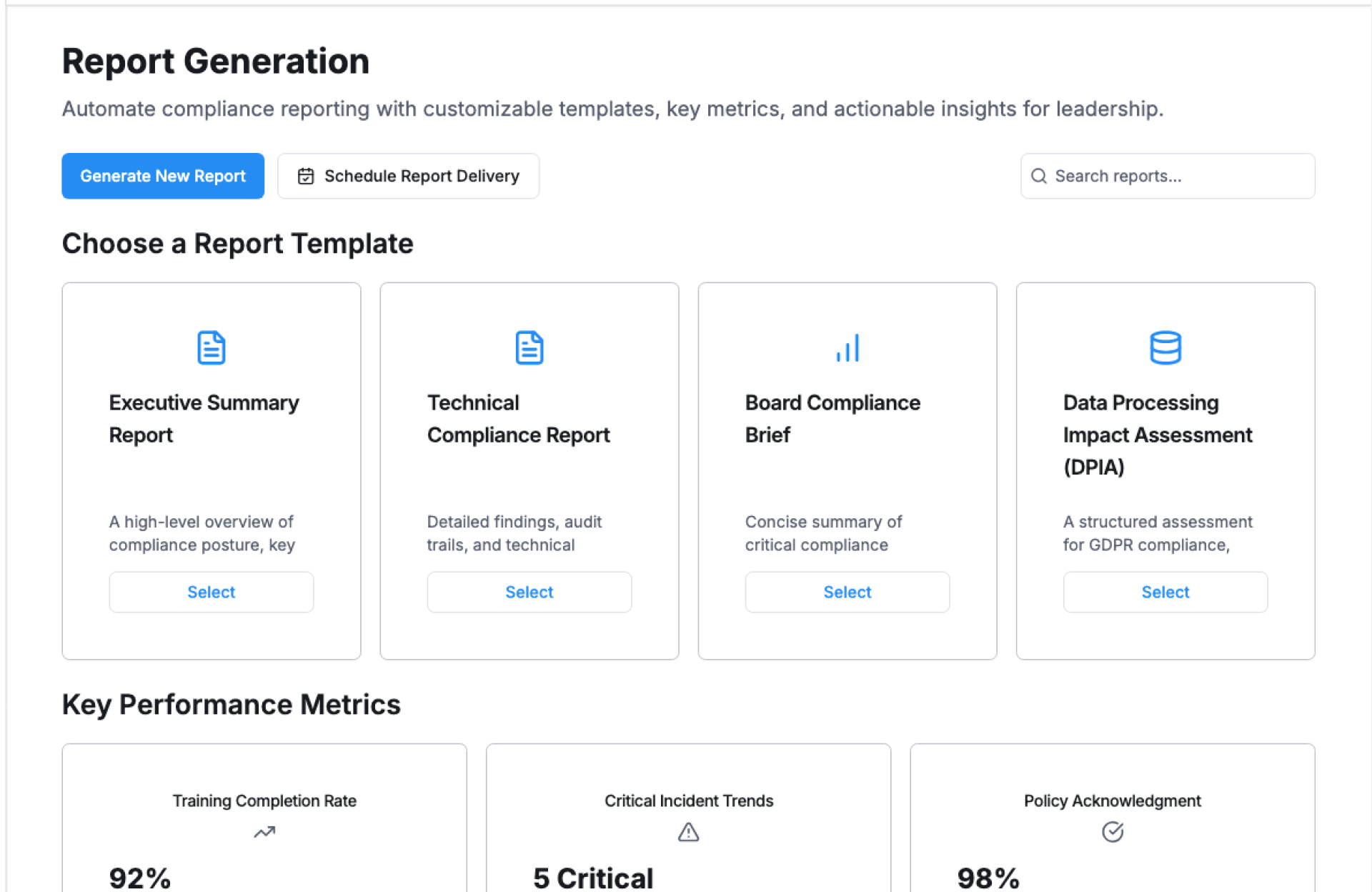The width and height of the screenshot is (1372, 892).
Task: Click the calendar icon in Schedule Report Delivery
Action: tap(306, 176)
